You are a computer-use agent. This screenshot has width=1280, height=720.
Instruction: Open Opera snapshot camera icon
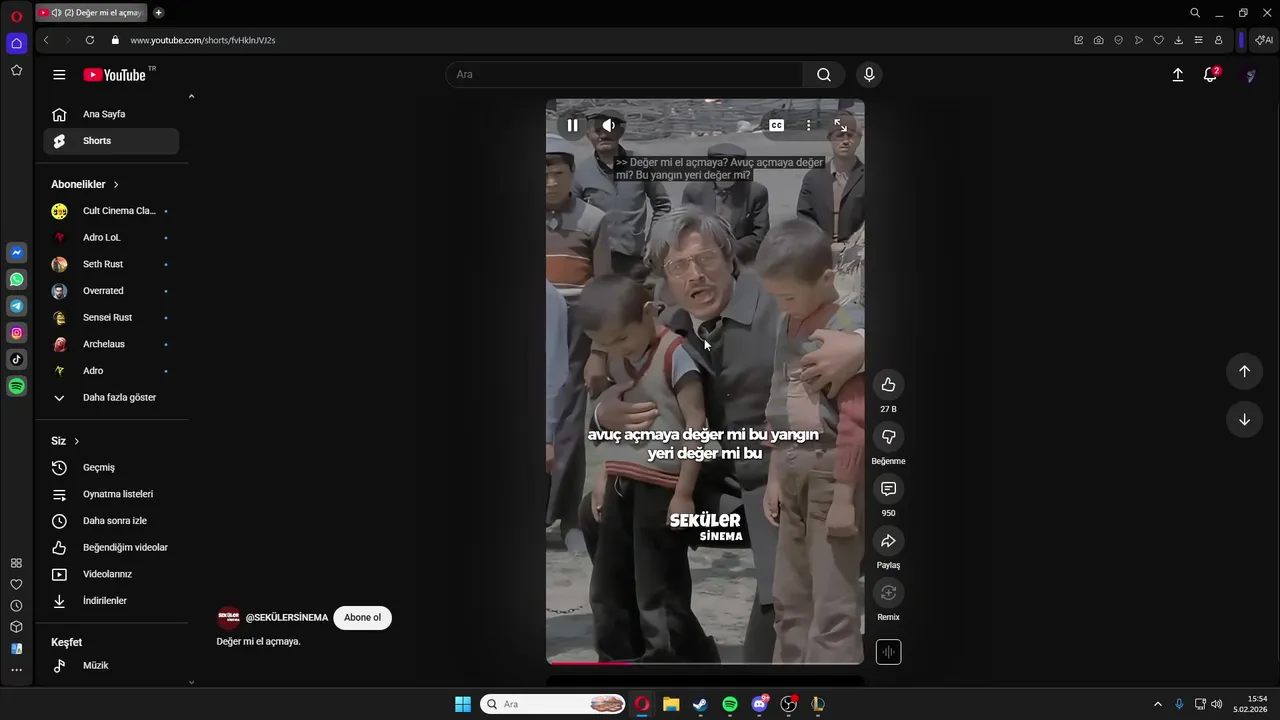pyautogui.click(x=1098, y=40)
